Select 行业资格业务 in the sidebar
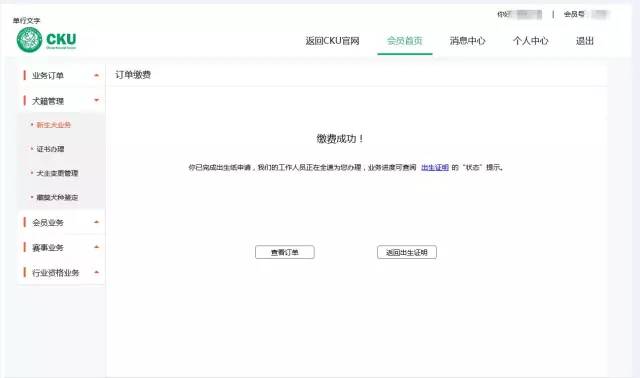640x378 pixels. coord(56,273)
